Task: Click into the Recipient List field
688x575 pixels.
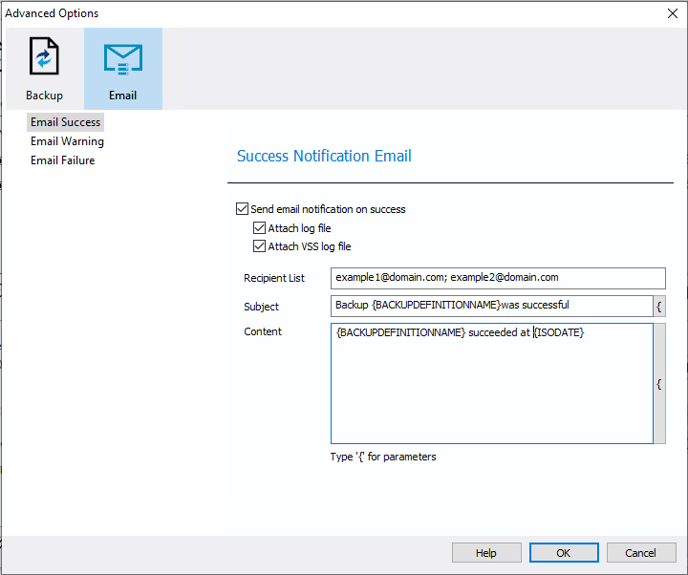Action: click(x=498, y=278)
